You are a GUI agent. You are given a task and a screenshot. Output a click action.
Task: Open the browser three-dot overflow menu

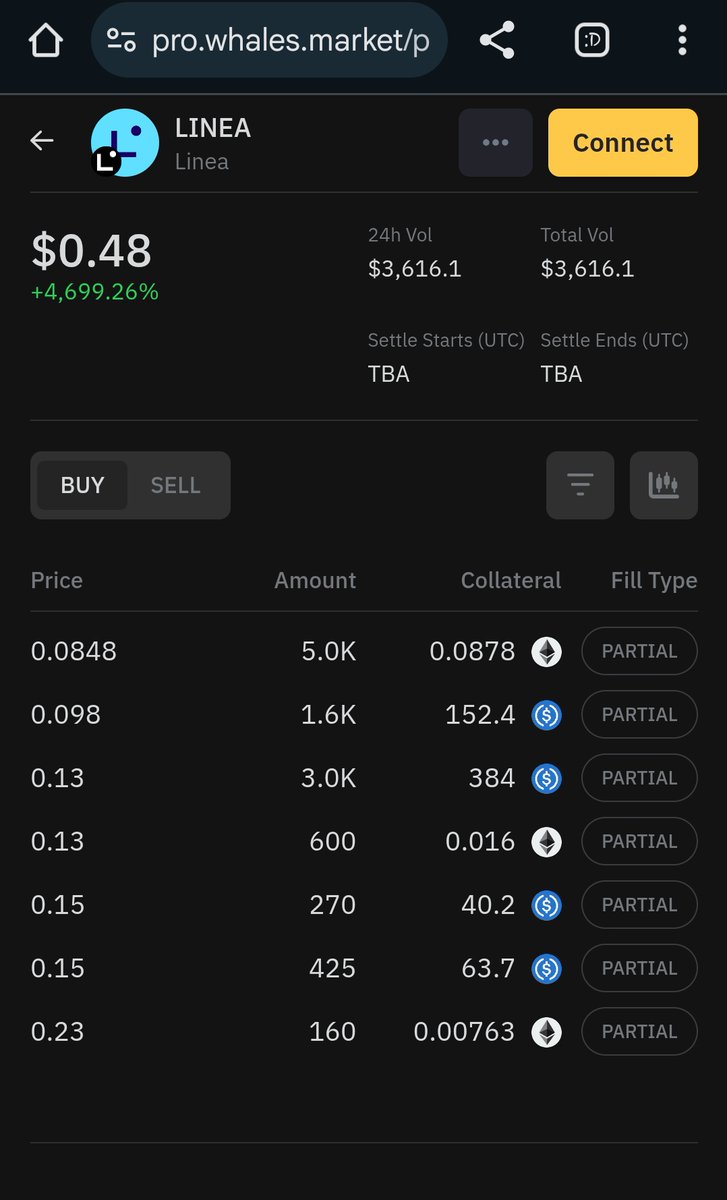click(x=682, y=41)
